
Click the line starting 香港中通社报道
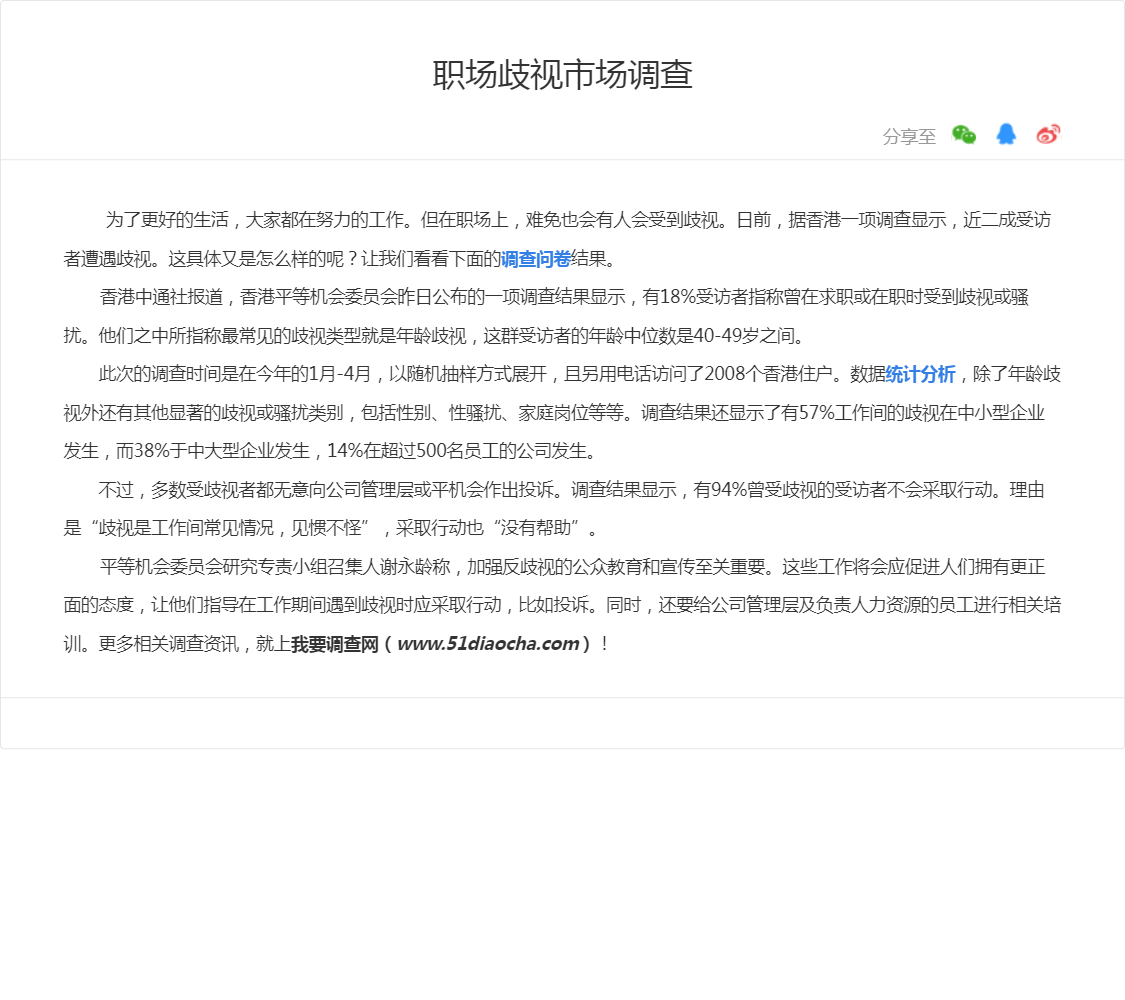564,297
